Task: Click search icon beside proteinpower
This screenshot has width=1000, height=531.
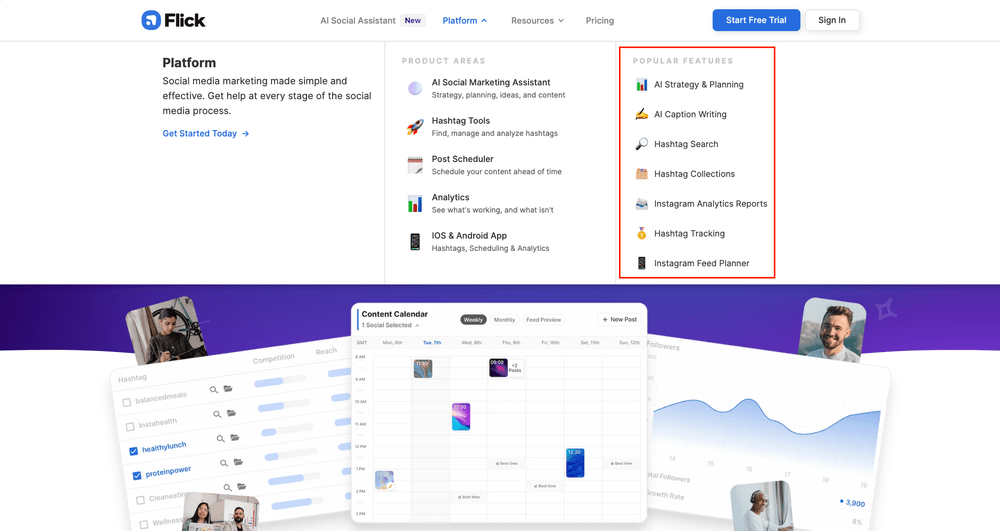Action: [x=224, y=463]
